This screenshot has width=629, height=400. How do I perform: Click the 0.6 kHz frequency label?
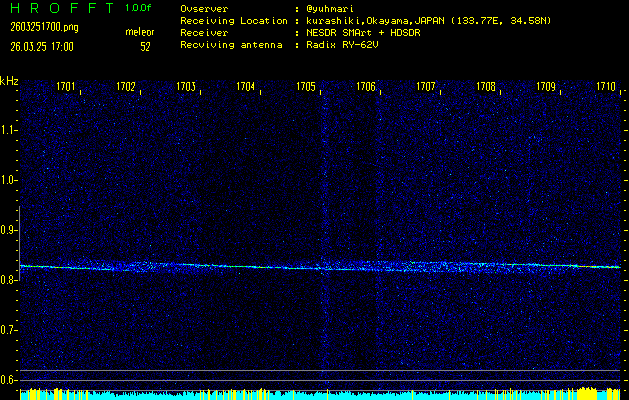(x=7, y=380)
